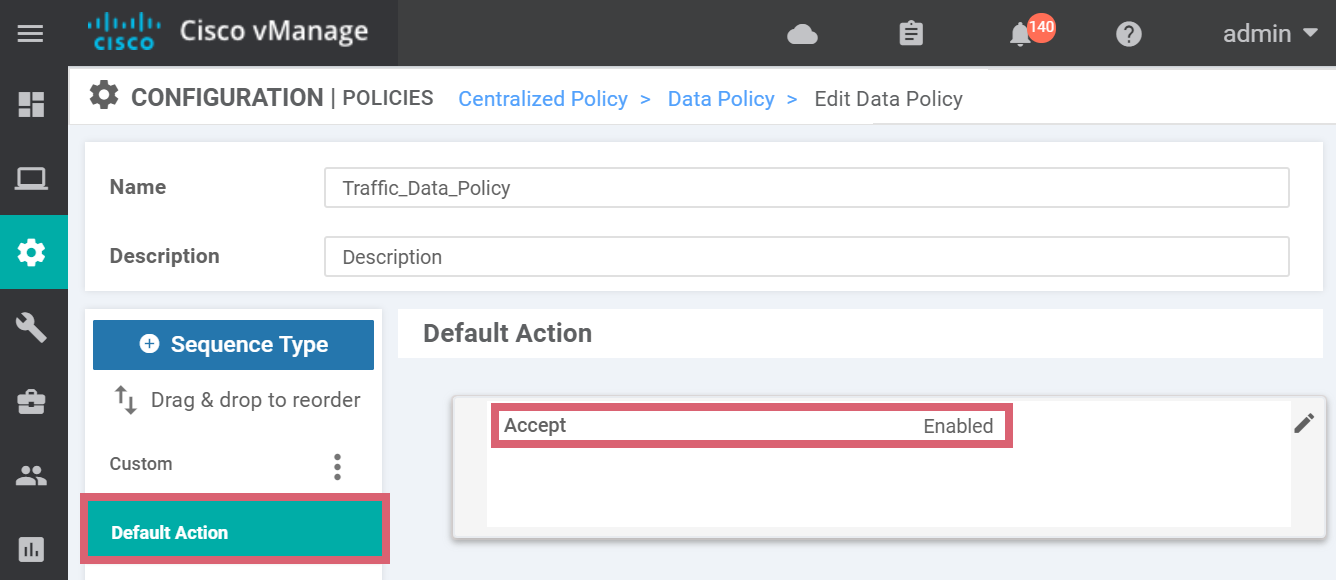The height and width of the screenshot is (580, 1336).
Task: Open the tasks clipboard icon
Action: coord(911,34)
